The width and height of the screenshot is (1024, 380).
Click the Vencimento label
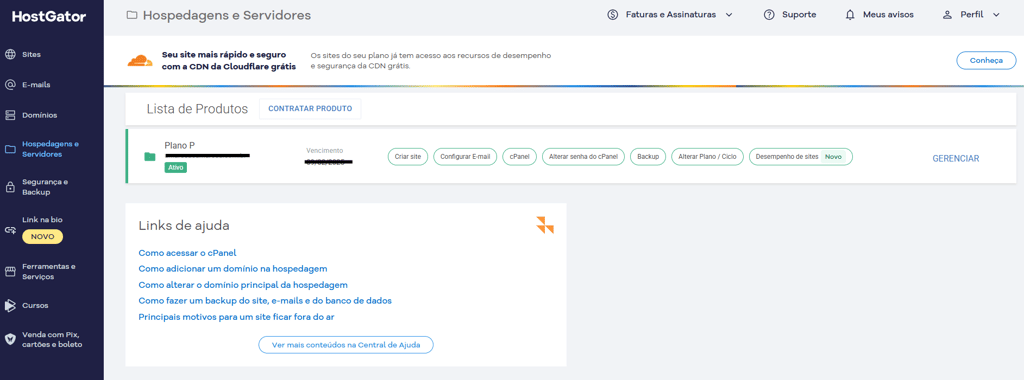tap(325, 151)
